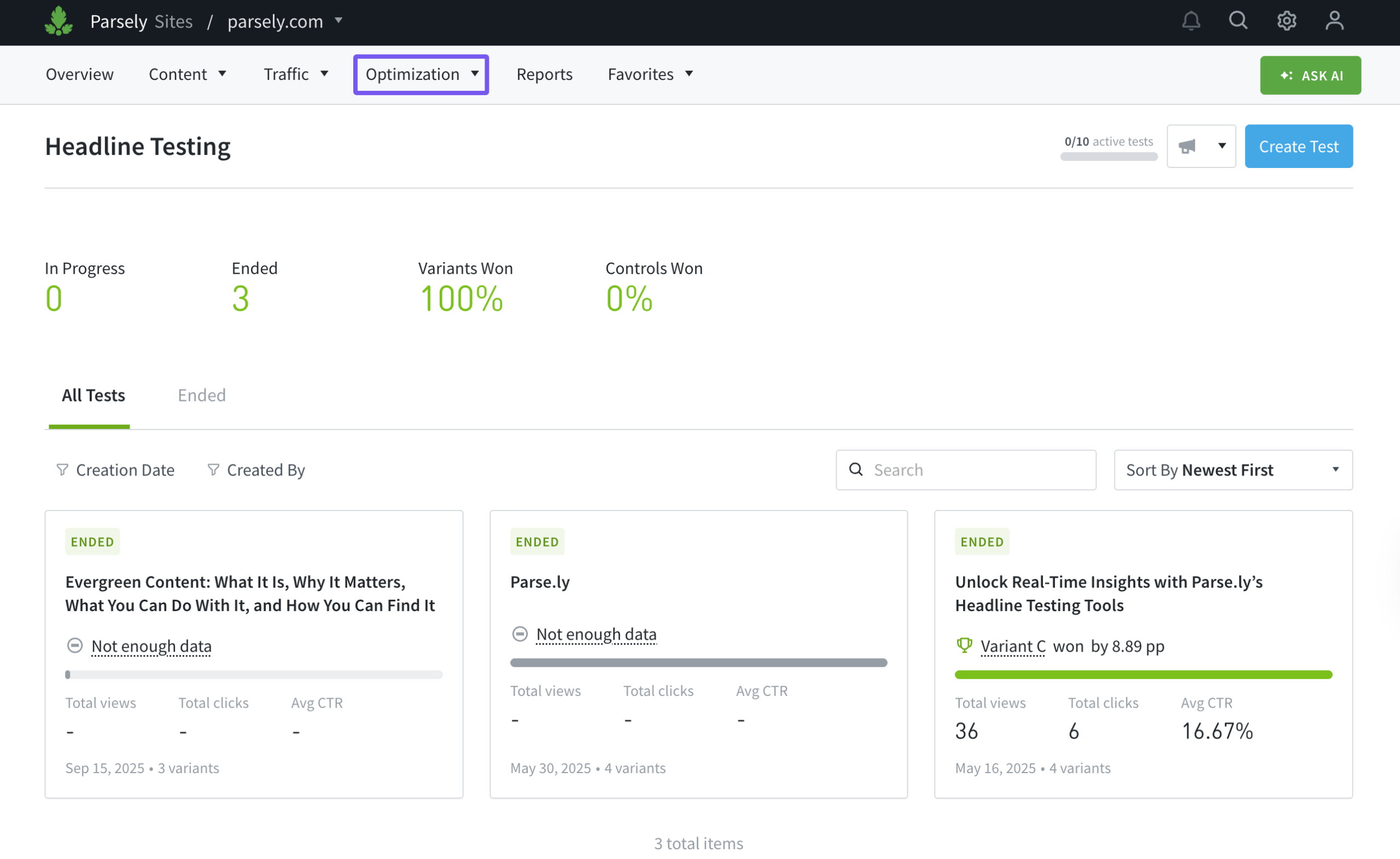Click the Creation Date filter funnel icon

point(62,469)
